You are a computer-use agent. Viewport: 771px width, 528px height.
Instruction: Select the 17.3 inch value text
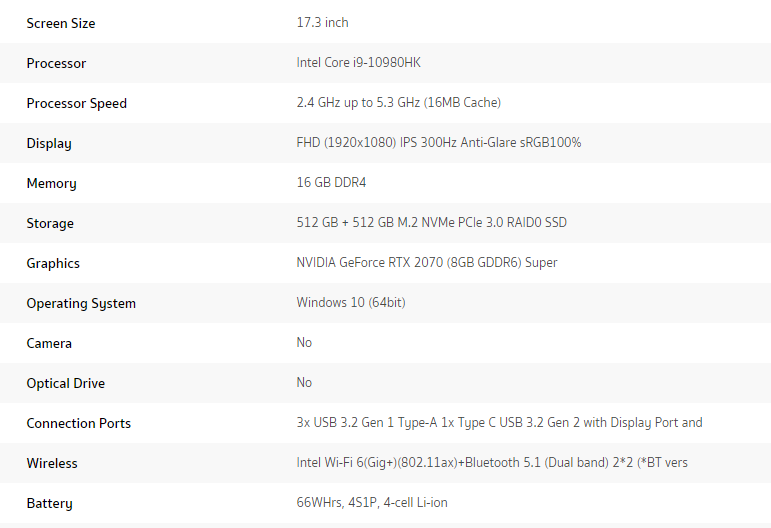[322, 23]
